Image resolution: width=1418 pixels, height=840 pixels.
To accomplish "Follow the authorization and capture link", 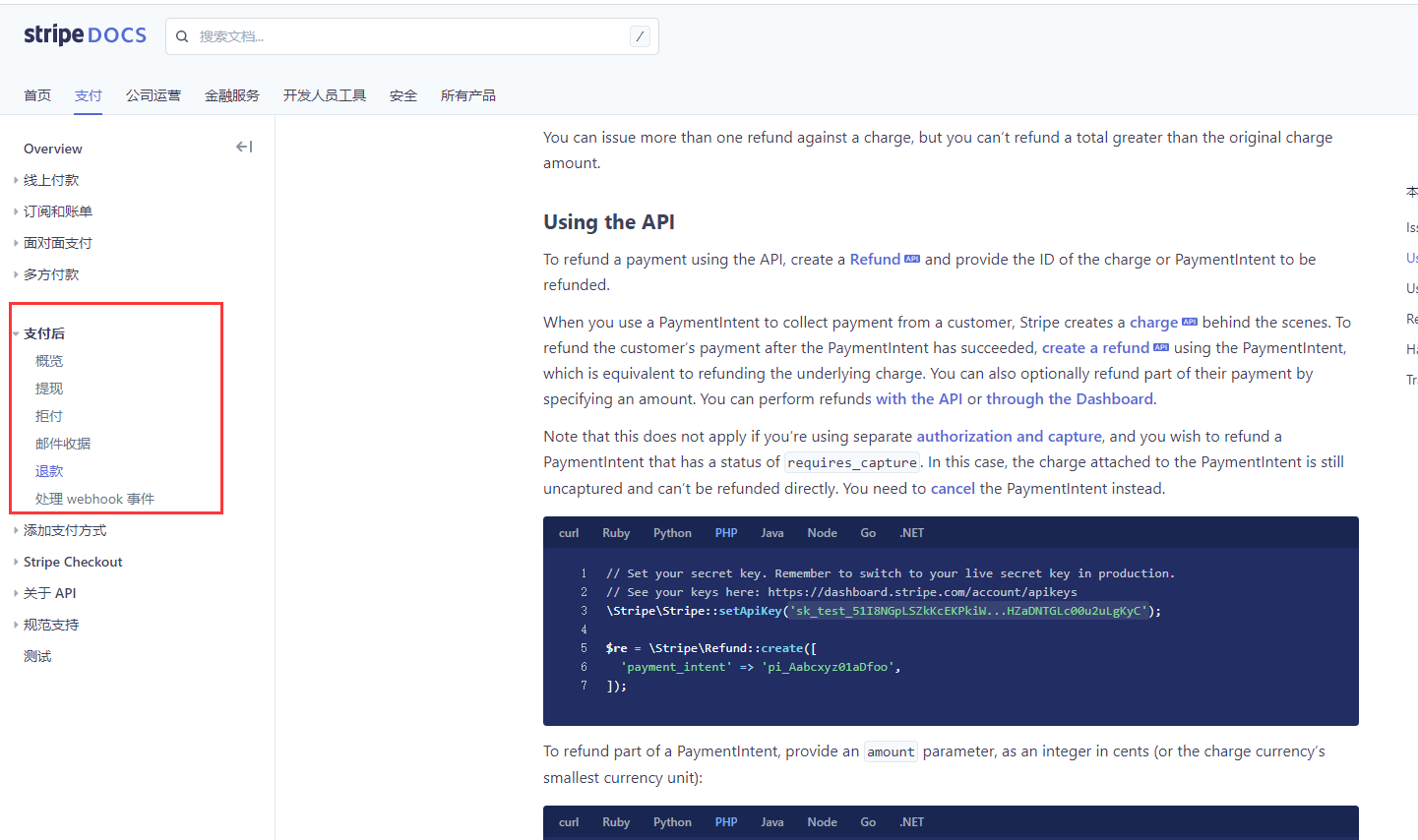I will pyautogui.click(x=1009, y=437).
